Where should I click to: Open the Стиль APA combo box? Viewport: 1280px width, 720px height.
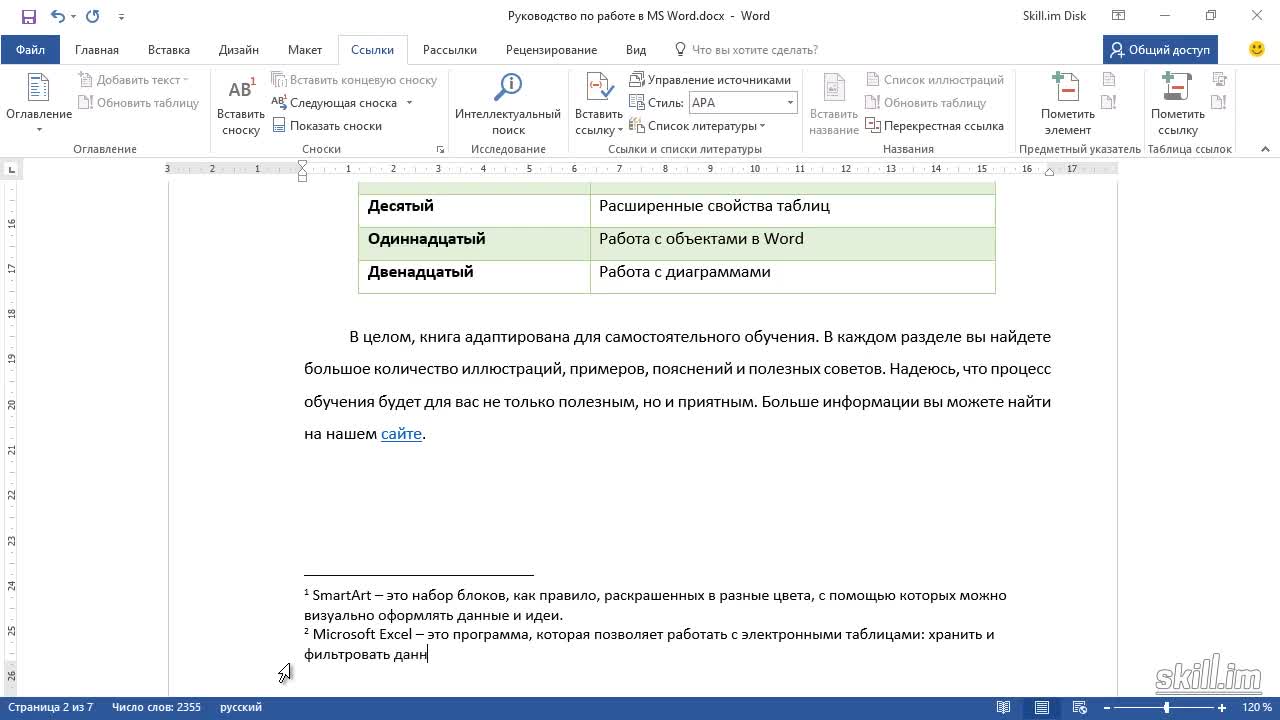click(743, 103)
